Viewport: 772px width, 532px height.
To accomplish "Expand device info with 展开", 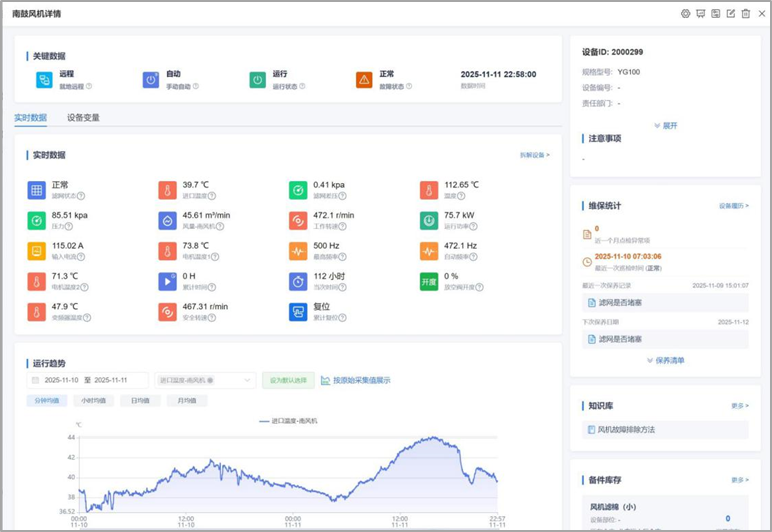I will pos(665,126).
